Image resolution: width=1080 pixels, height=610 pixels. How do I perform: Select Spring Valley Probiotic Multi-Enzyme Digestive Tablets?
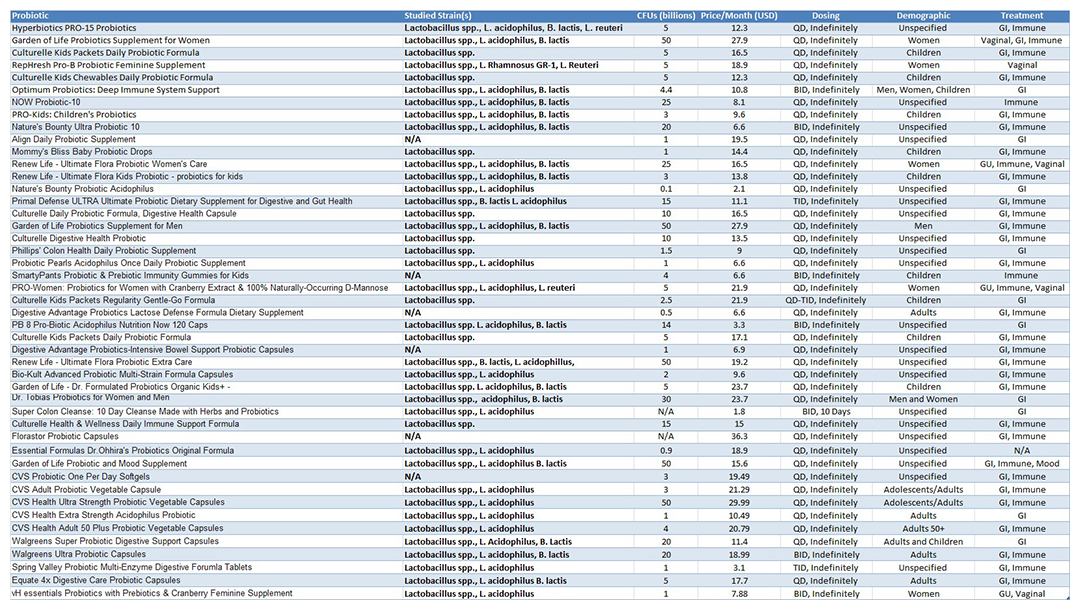click(132, 568)
